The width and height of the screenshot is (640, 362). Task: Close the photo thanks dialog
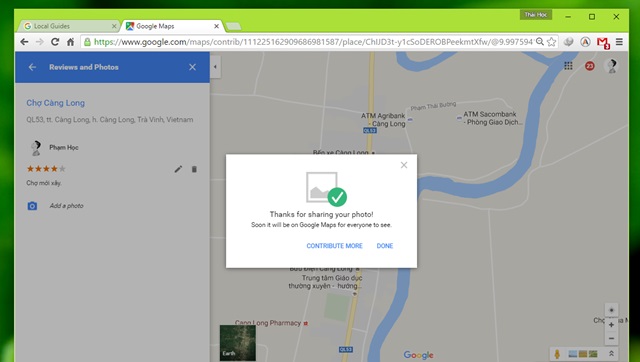[x=404, y=165]
